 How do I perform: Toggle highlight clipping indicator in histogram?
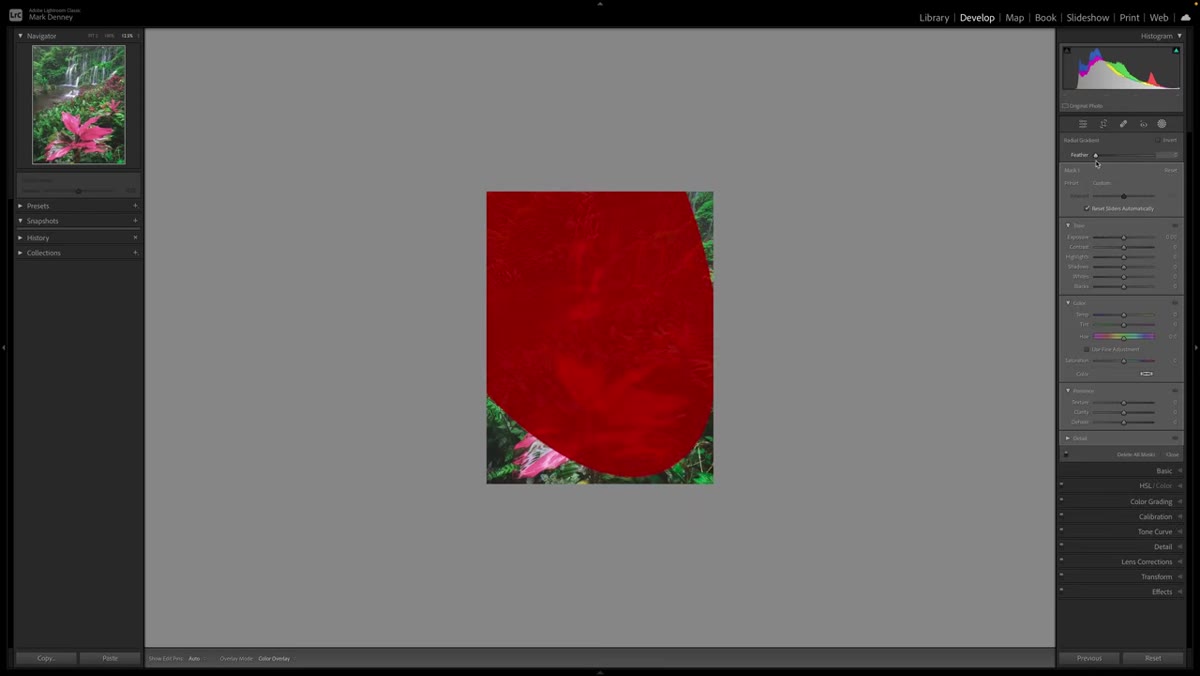click(x=1176, y=50)
